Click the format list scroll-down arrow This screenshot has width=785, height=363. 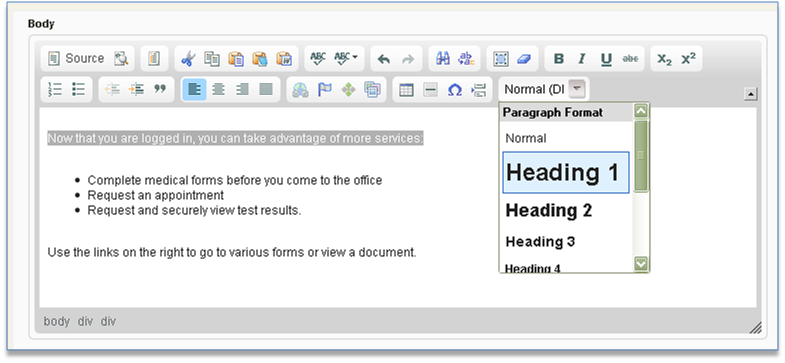[x=641, y=263]
